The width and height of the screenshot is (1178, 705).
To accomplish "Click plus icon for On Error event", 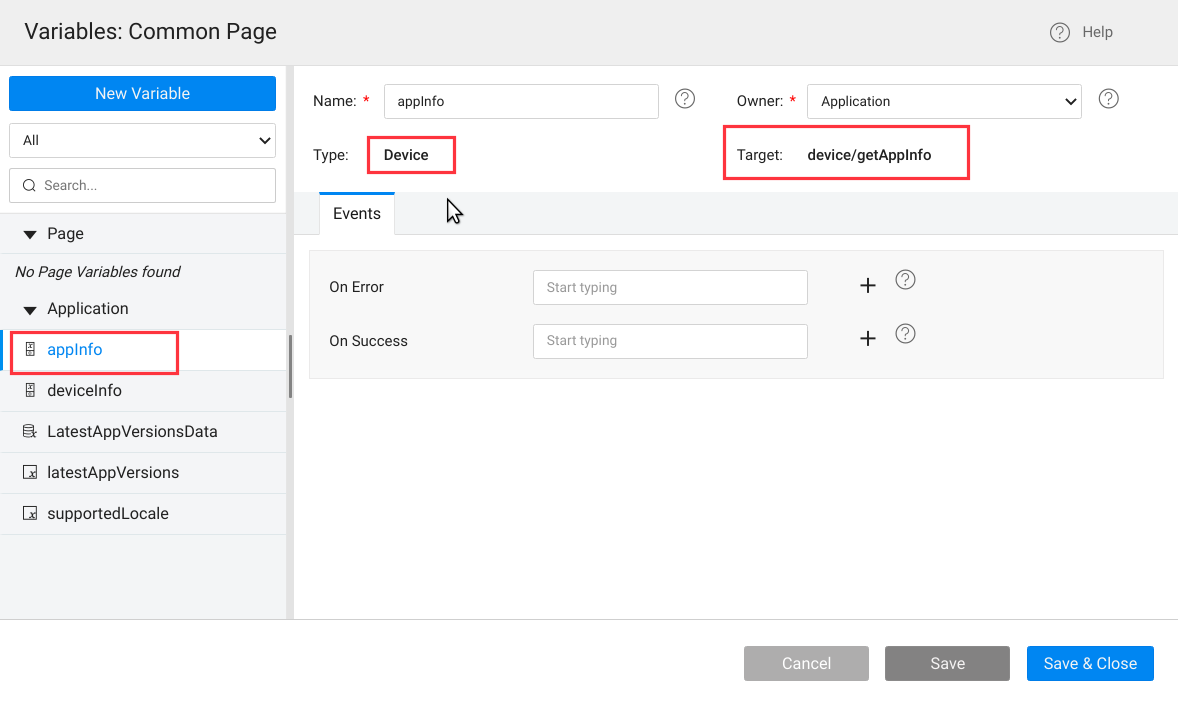I will coord(868,286).
